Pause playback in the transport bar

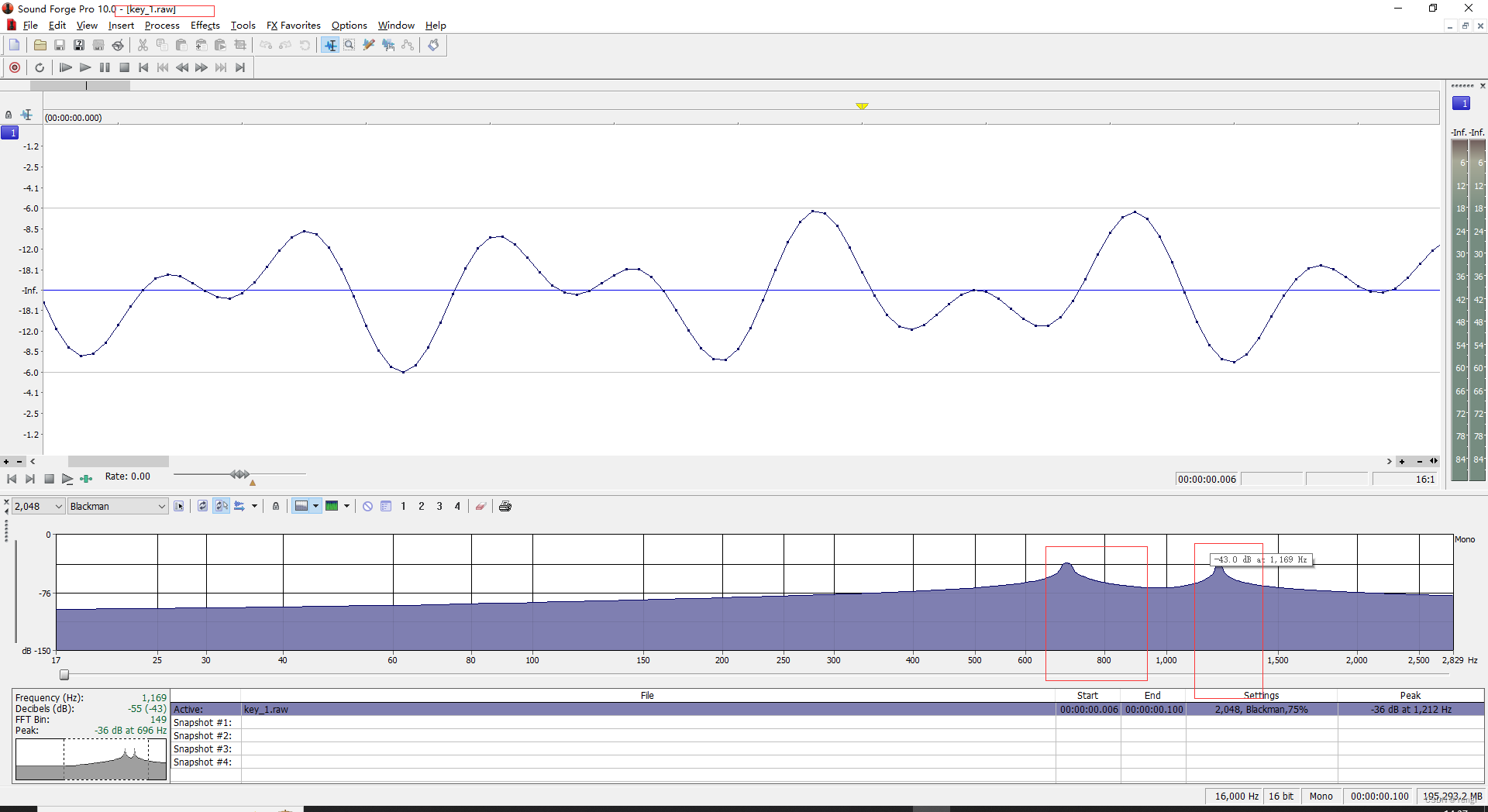(105, 67)
